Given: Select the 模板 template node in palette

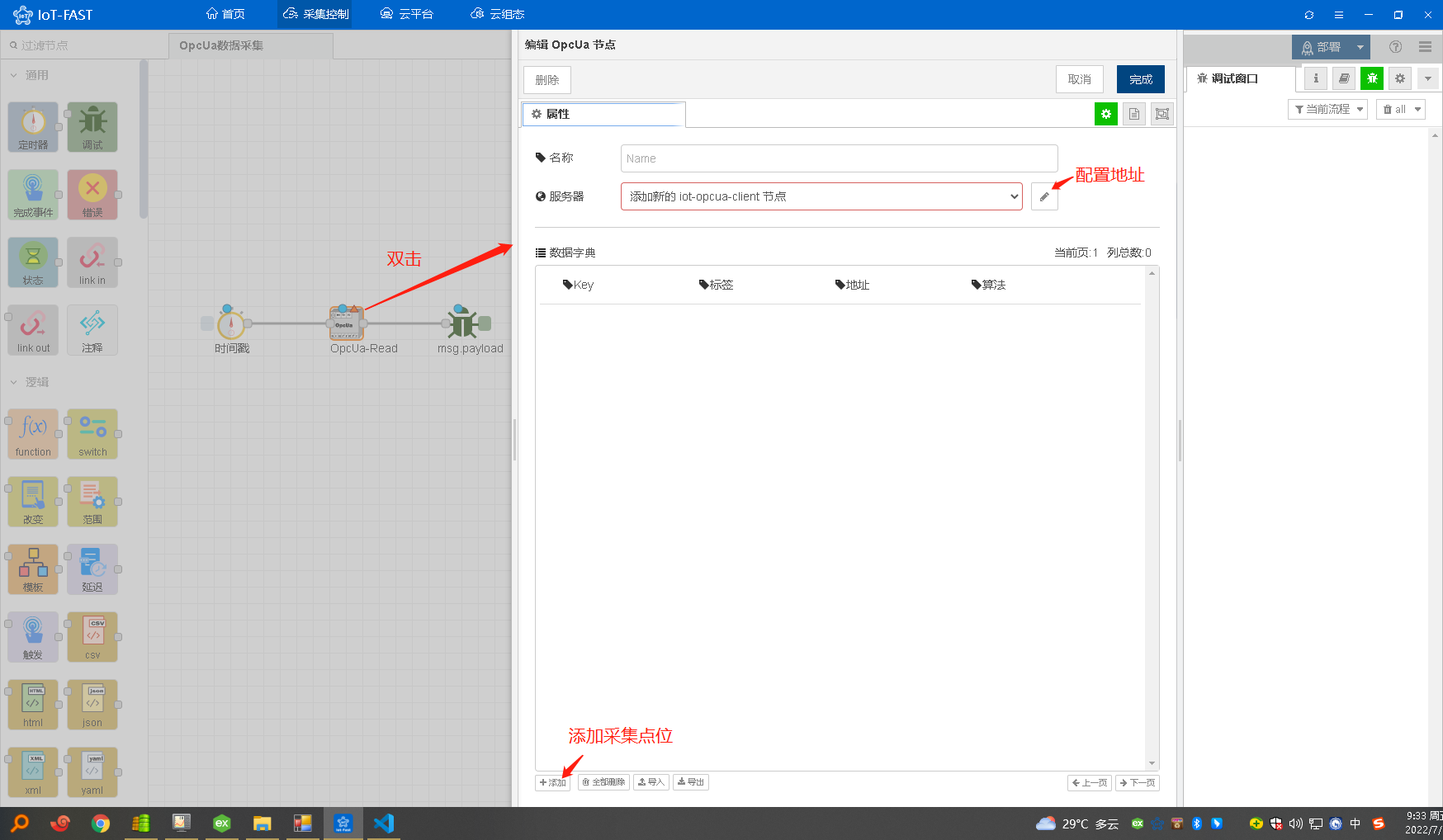Looking at the screenshot, I should pos(33,569).
